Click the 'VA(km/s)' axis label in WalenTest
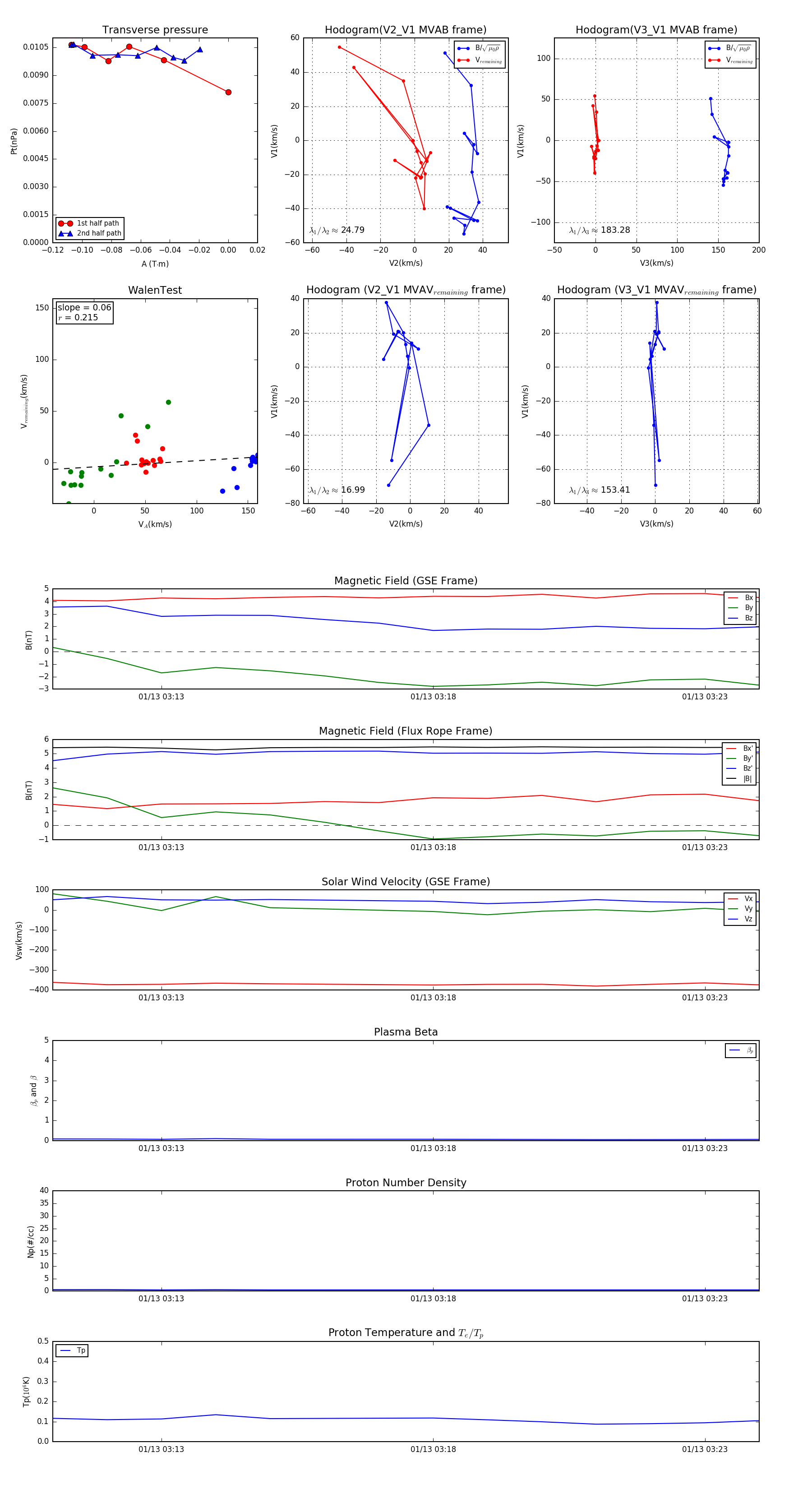The image size is (812, 1489). pyautogui.click(x=155, y=524)
